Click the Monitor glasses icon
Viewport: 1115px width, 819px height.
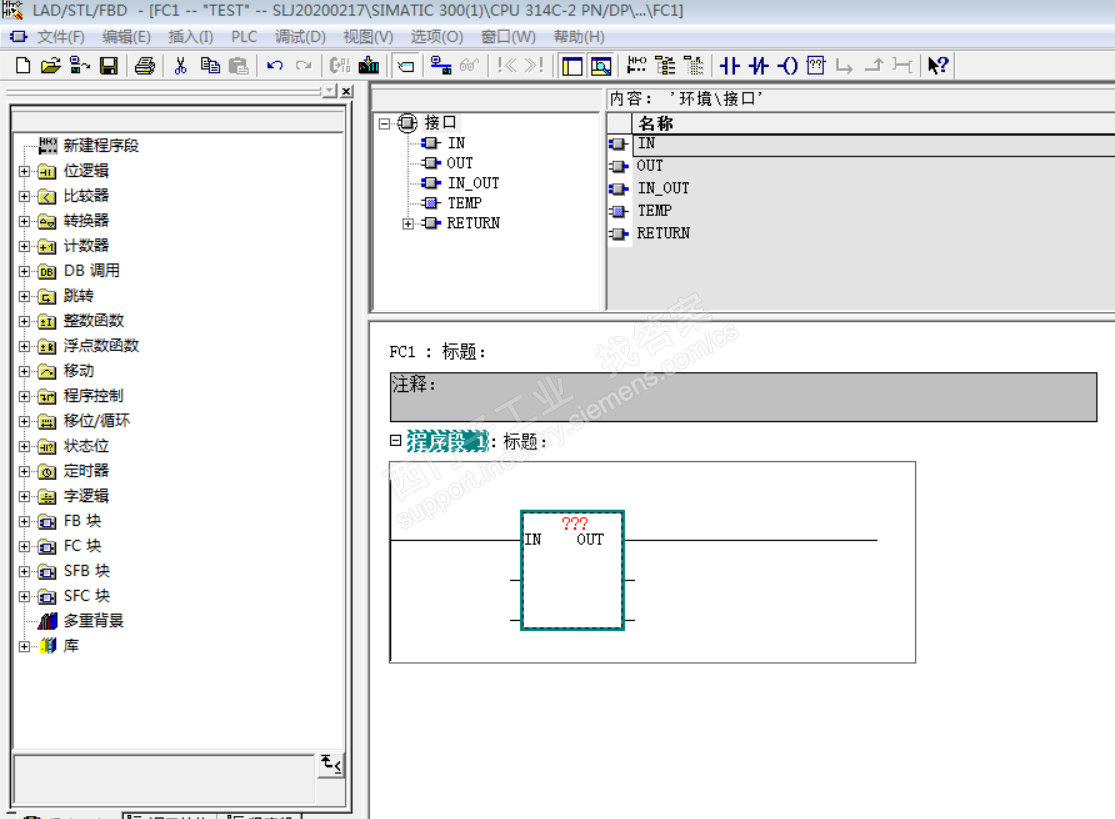pos(469,66)
